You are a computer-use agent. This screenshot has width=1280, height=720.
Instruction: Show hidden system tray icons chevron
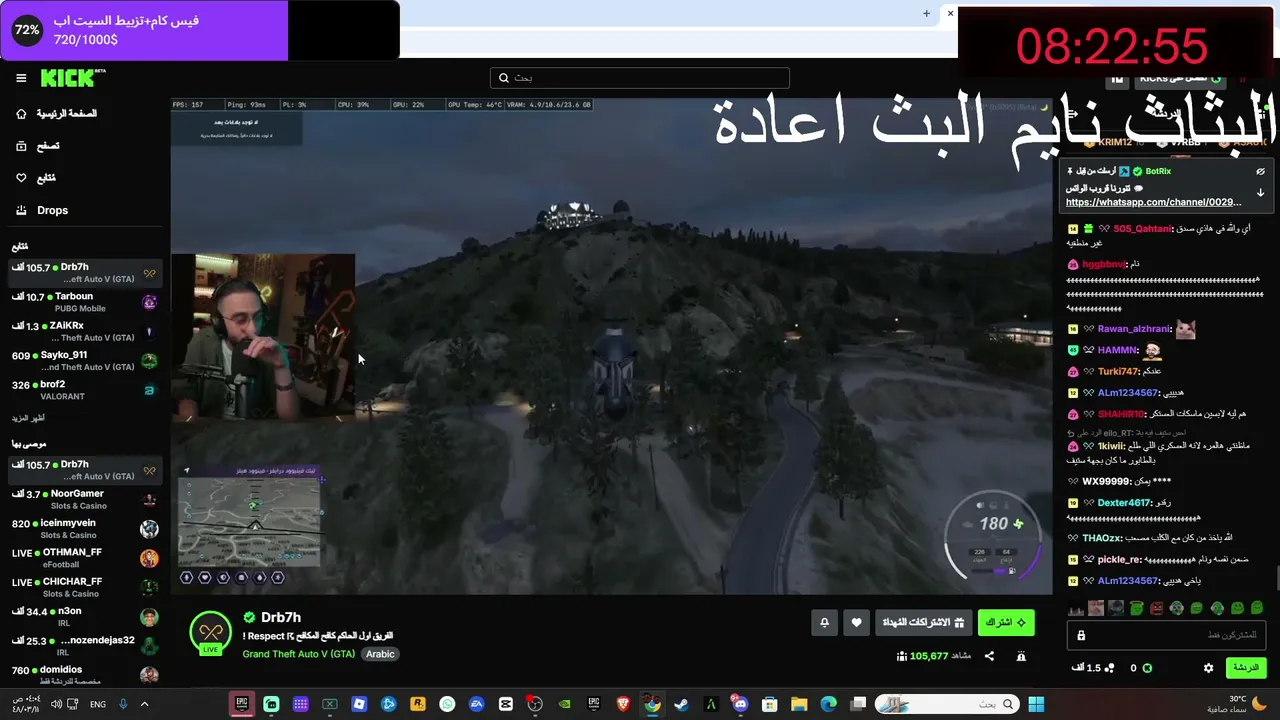click(x=144, y=704)
